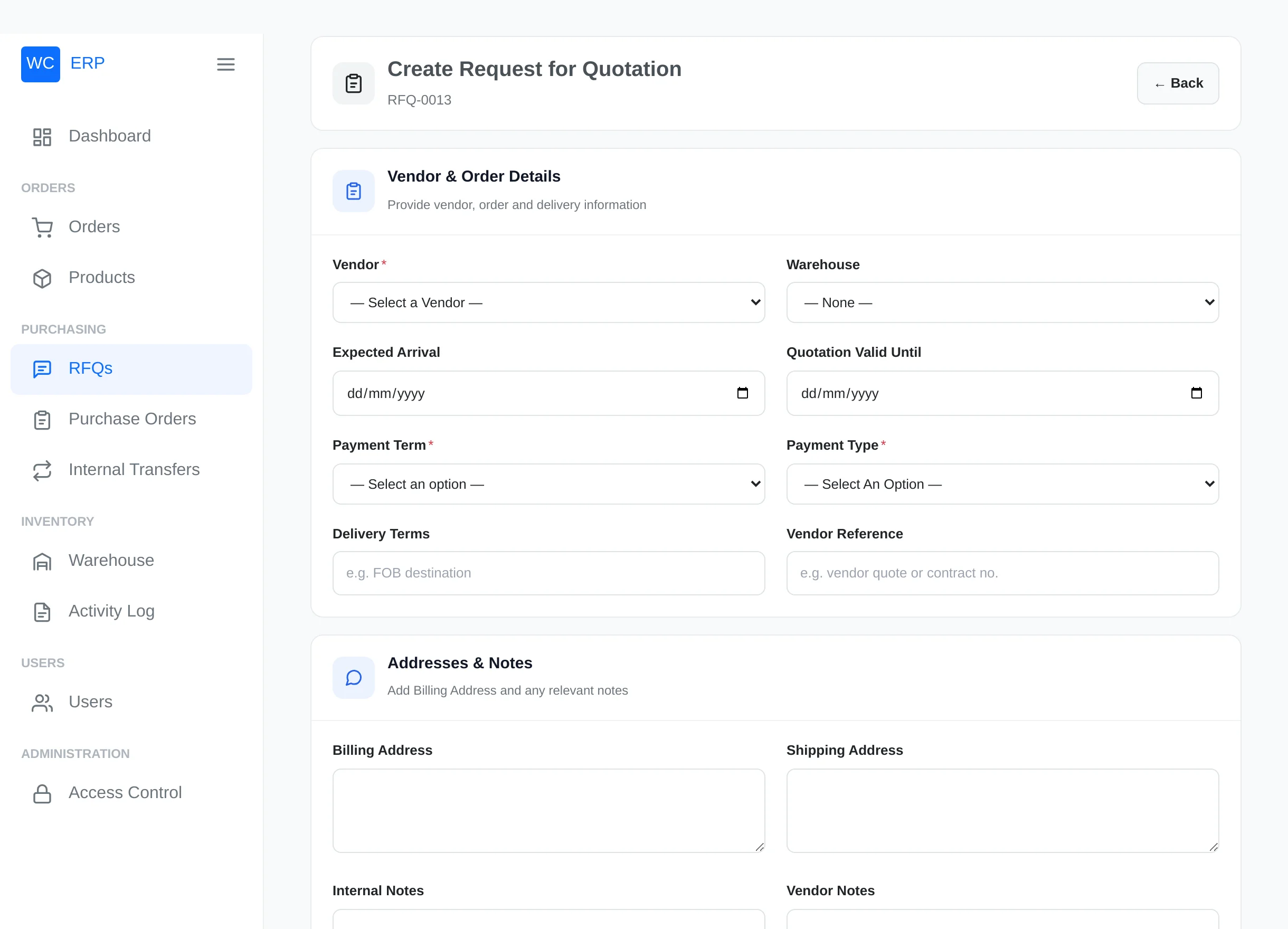Open the Quotation Valid Until calendar picker
Screen dimensions: 1288x929
pyautogui.click(x=1196, y=393)
